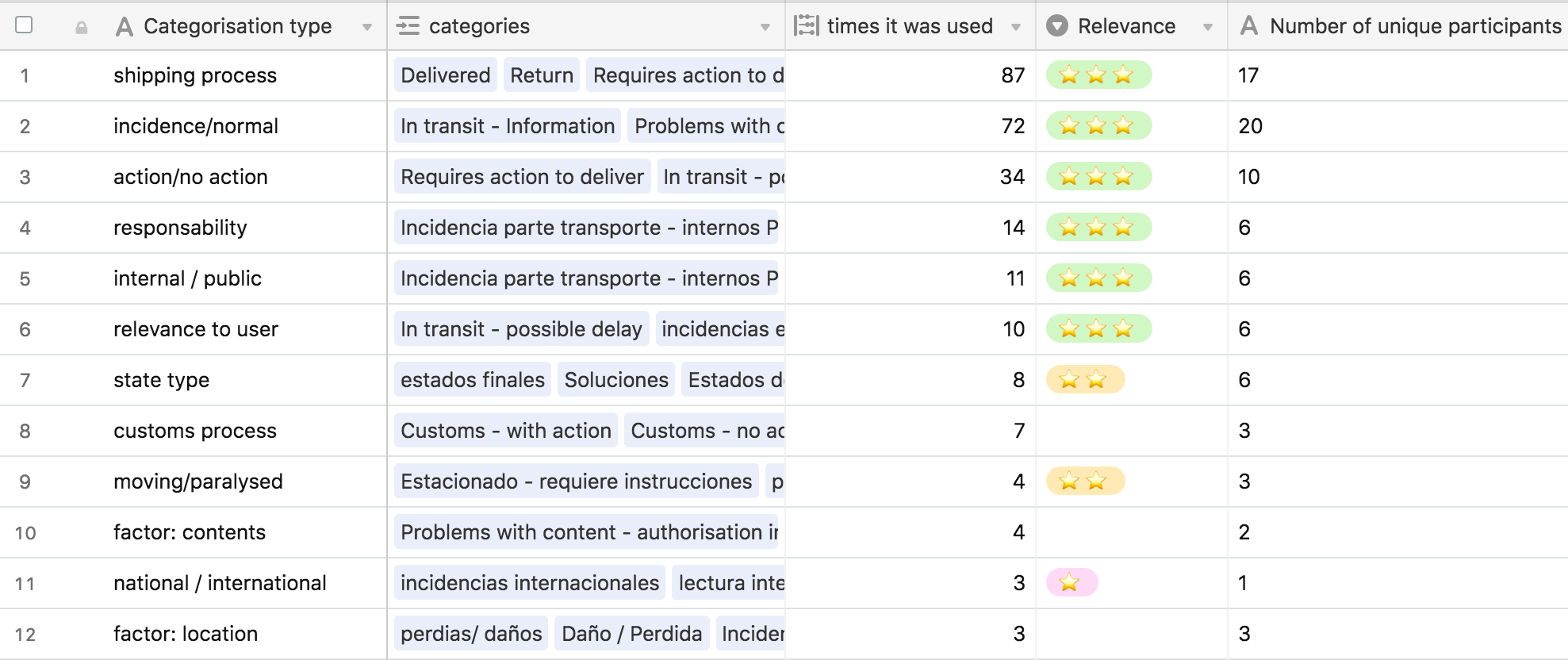The height and width of the screenshot is (660, 1568).
Task: Select the usage count 87 cell
Action: click(911, 75)
